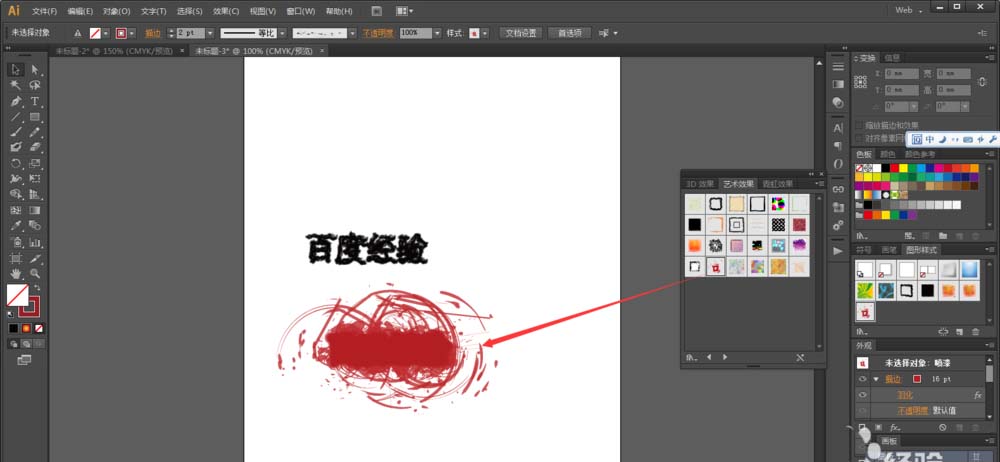
Task: Click Clear Appearance icon in Appearance panel
Action: (x=943, y=428)
